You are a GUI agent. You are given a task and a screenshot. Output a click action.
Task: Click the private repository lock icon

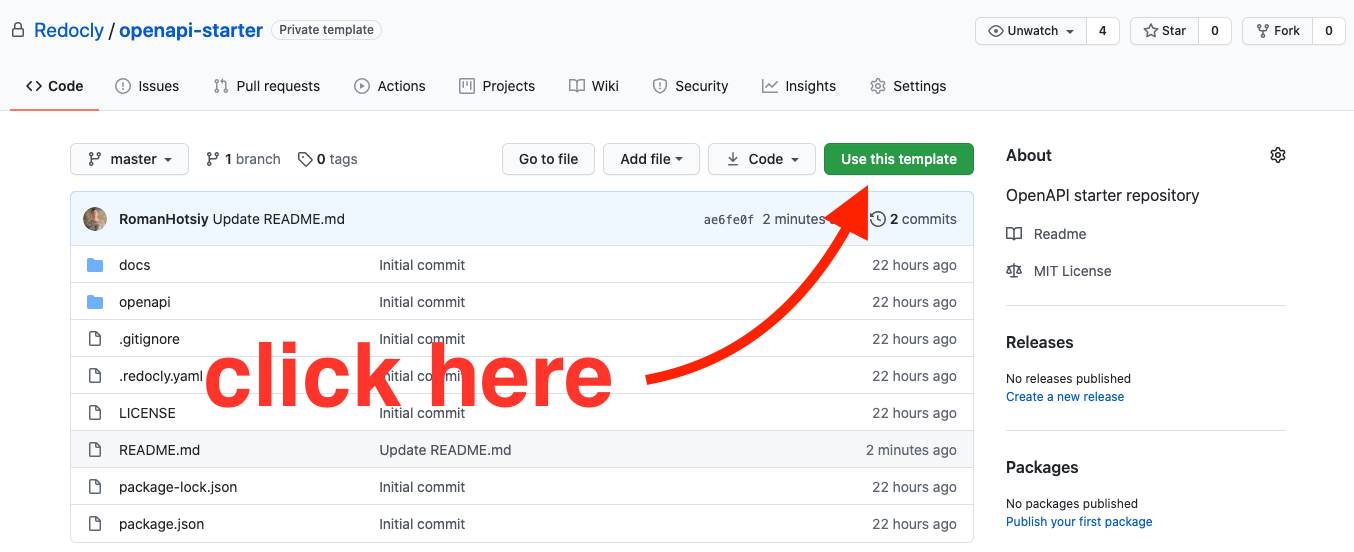(18, 30)
